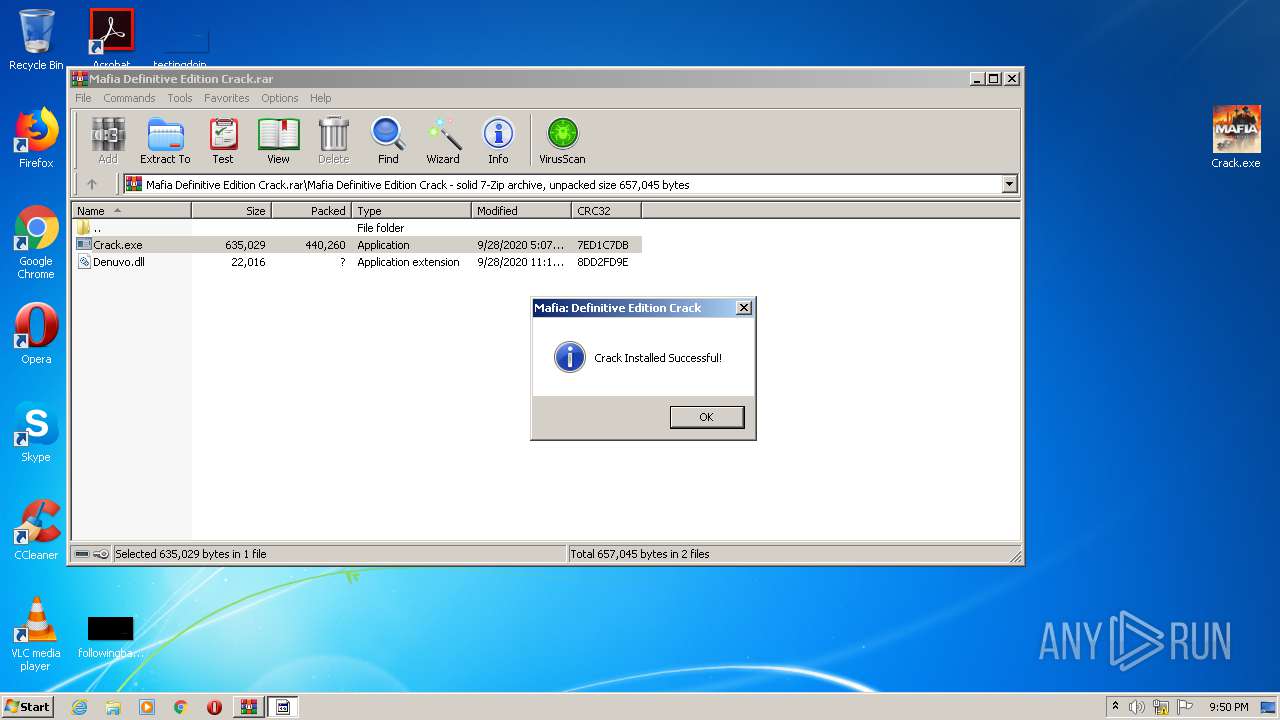Click the 'Total 657,045 bytes in 2 files' status
This screenshot has height=720, width=1280.
tap(639, 554)
